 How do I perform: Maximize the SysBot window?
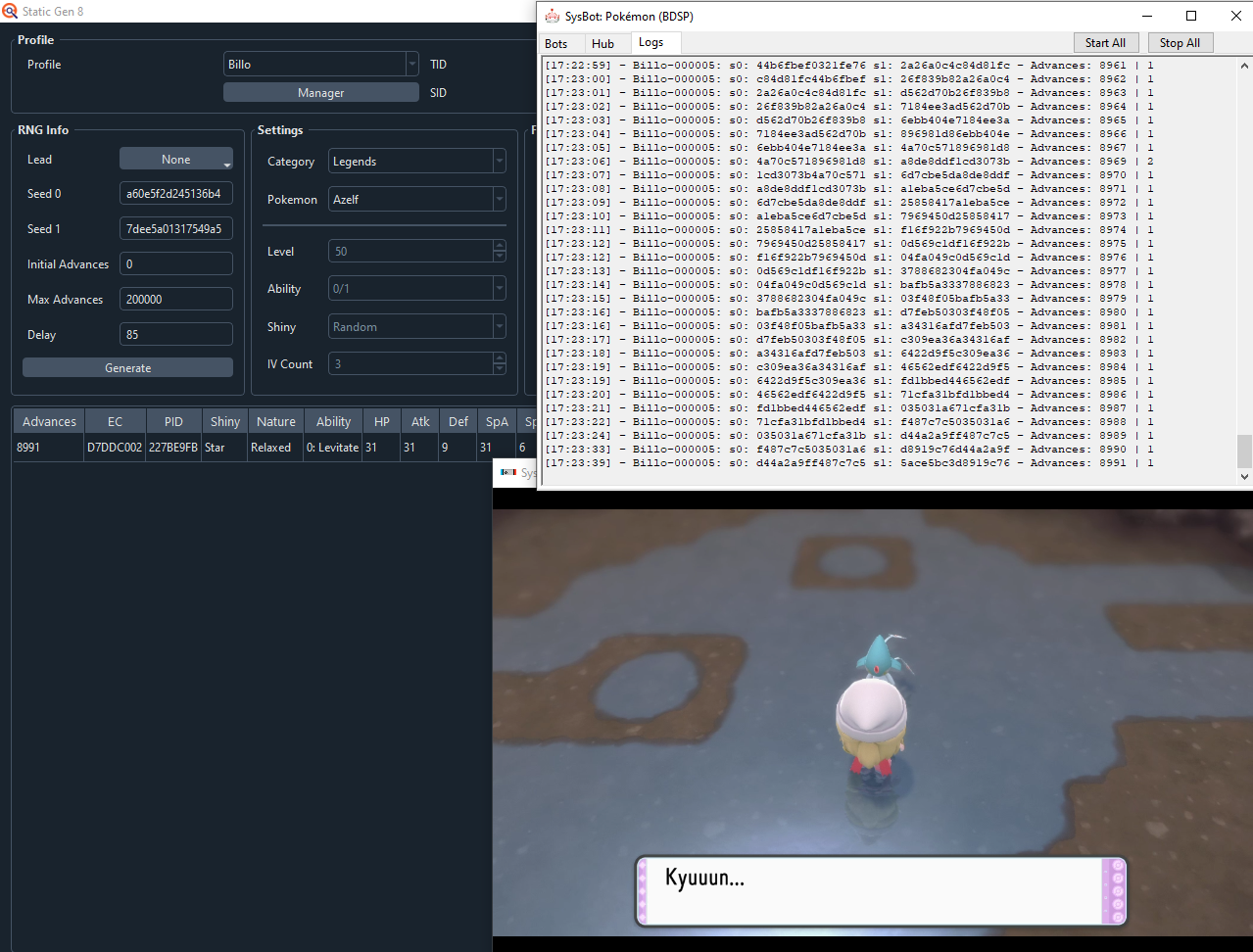pyautogui.click(x=1191, y=16)
